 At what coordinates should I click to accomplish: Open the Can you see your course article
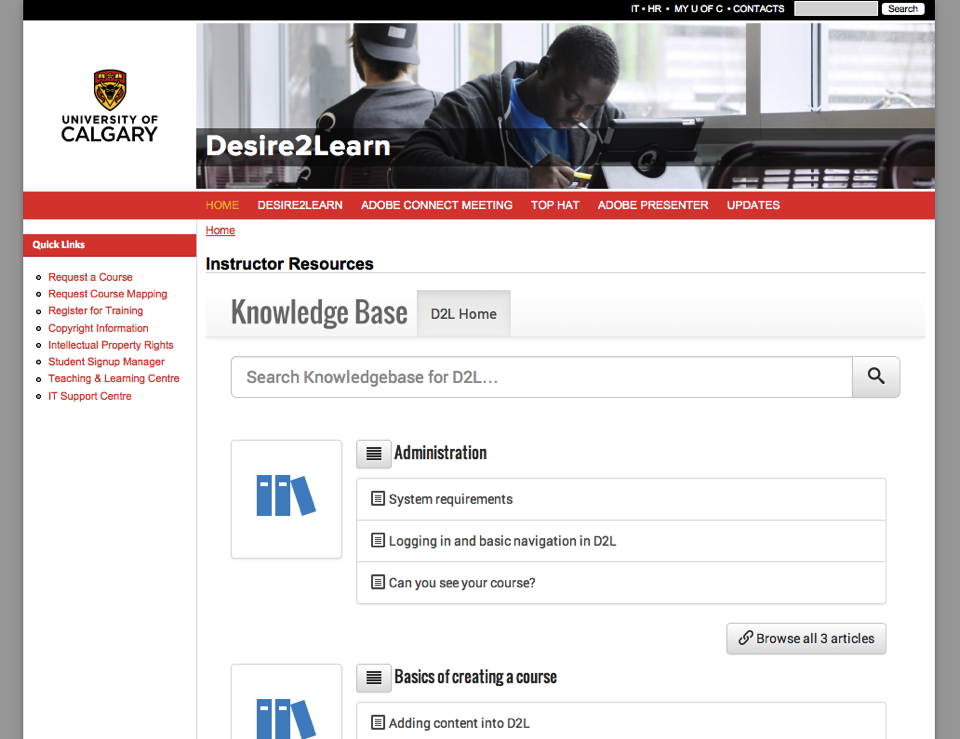461,583
